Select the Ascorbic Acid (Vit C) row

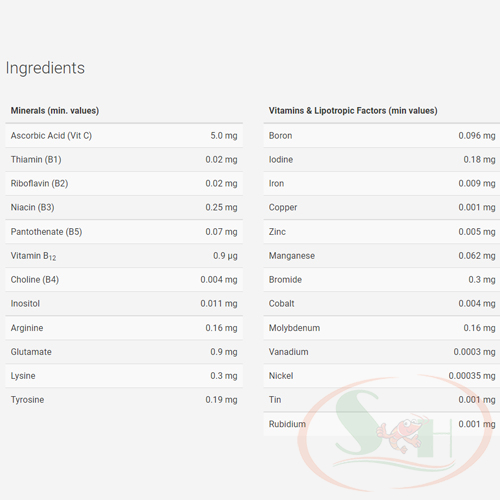coord(124,136)
